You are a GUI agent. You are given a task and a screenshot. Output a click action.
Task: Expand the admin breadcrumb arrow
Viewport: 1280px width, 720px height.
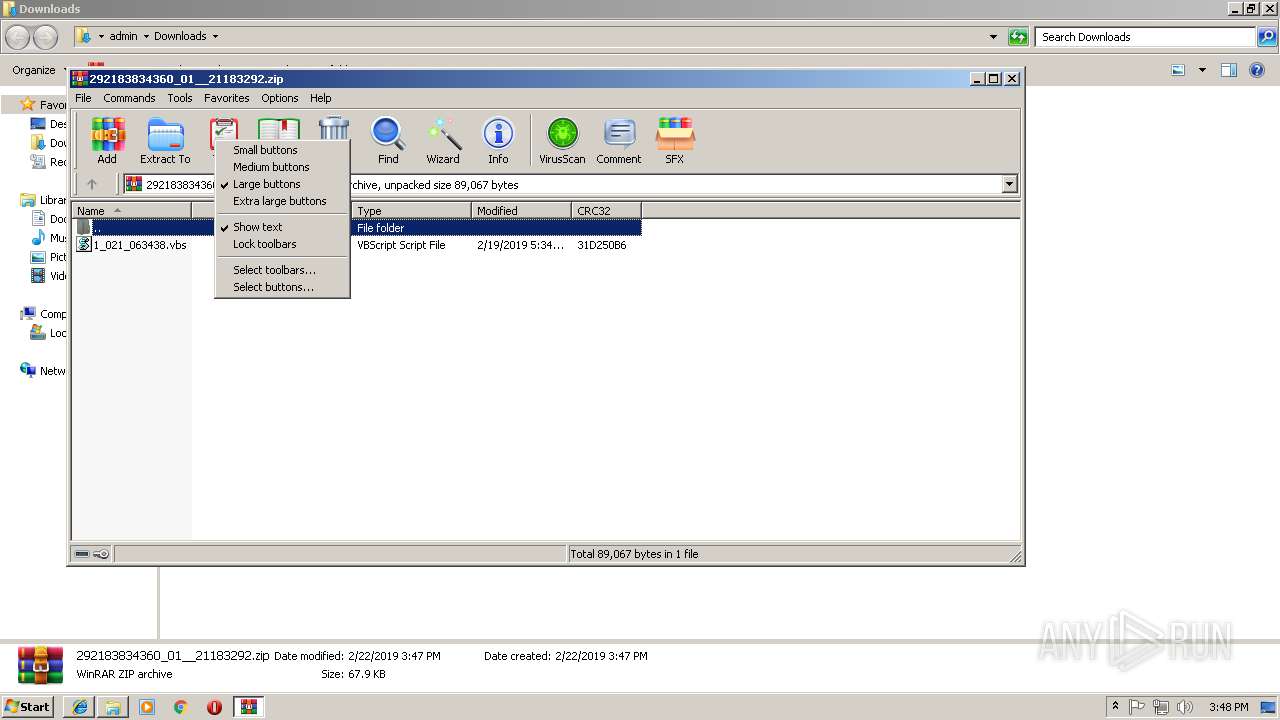click(x=146, y=37)
